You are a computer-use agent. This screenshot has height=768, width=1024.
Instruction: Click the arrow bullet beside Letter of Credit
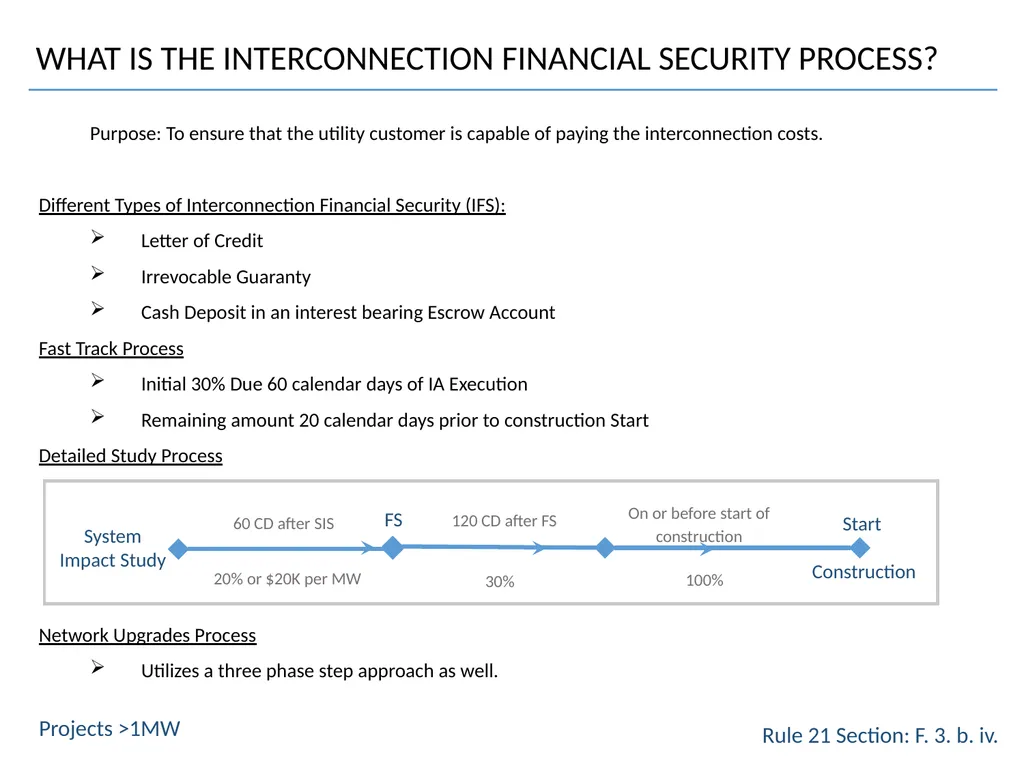(x=98, y=238)
